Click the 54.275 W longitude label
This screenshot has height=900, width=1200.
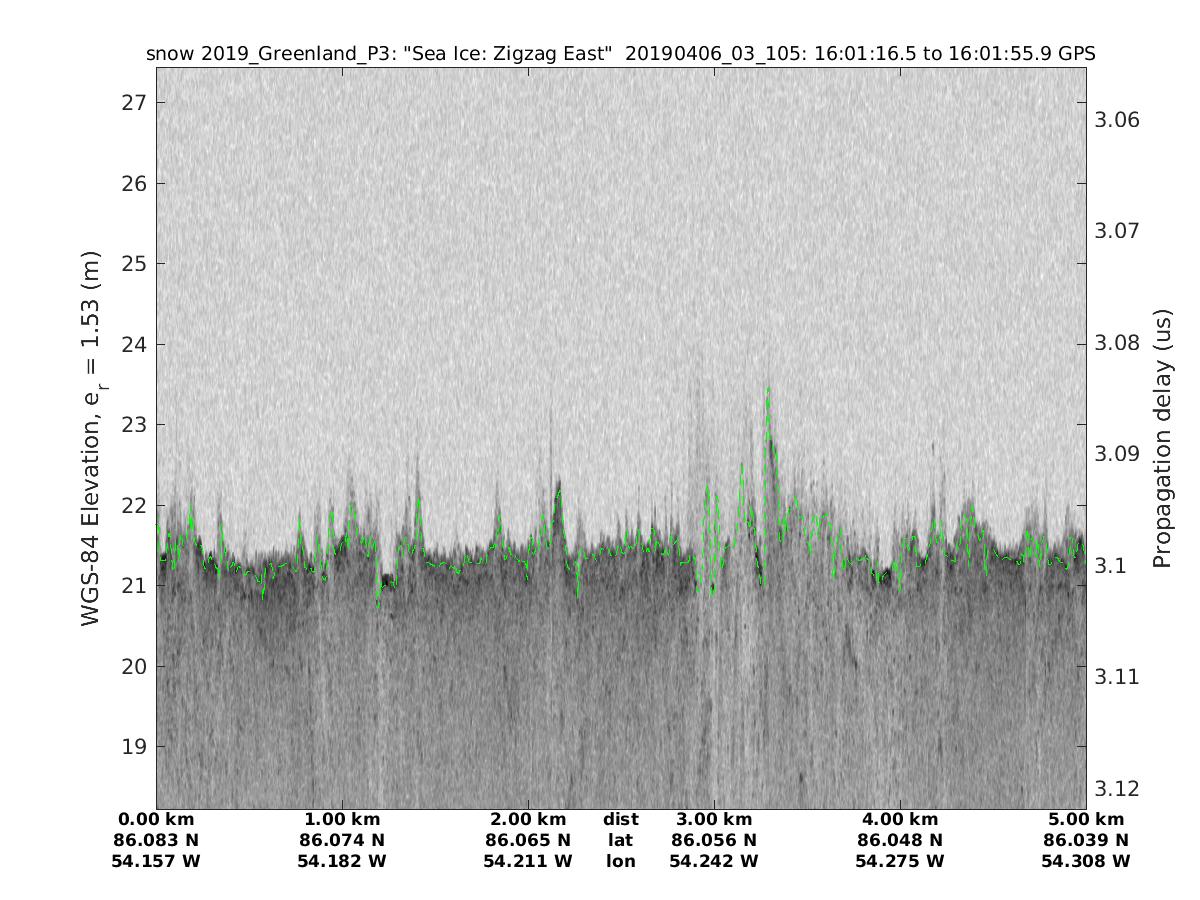[x=899, y=861]
